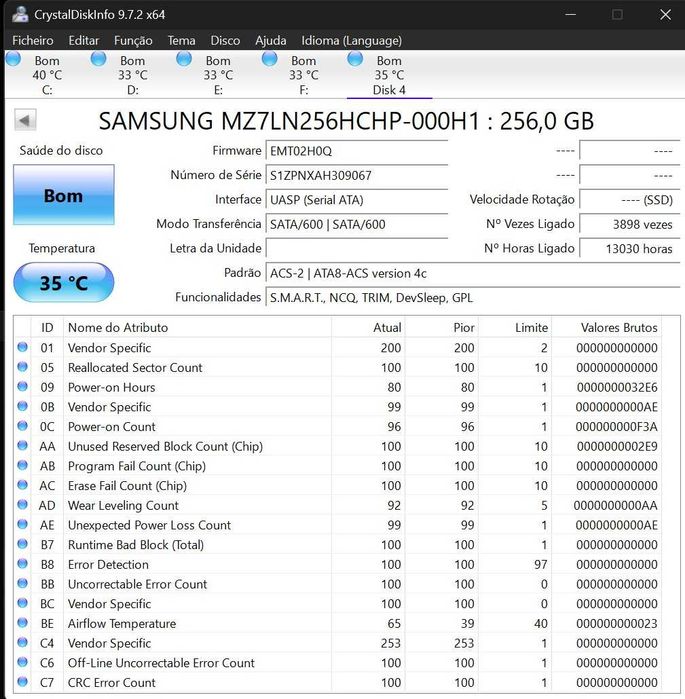Image resolution: width=685 pixels, height=699 pixels.
Task: Click status dot for Runtime Bad Block
Action: (x=22, y=543)
